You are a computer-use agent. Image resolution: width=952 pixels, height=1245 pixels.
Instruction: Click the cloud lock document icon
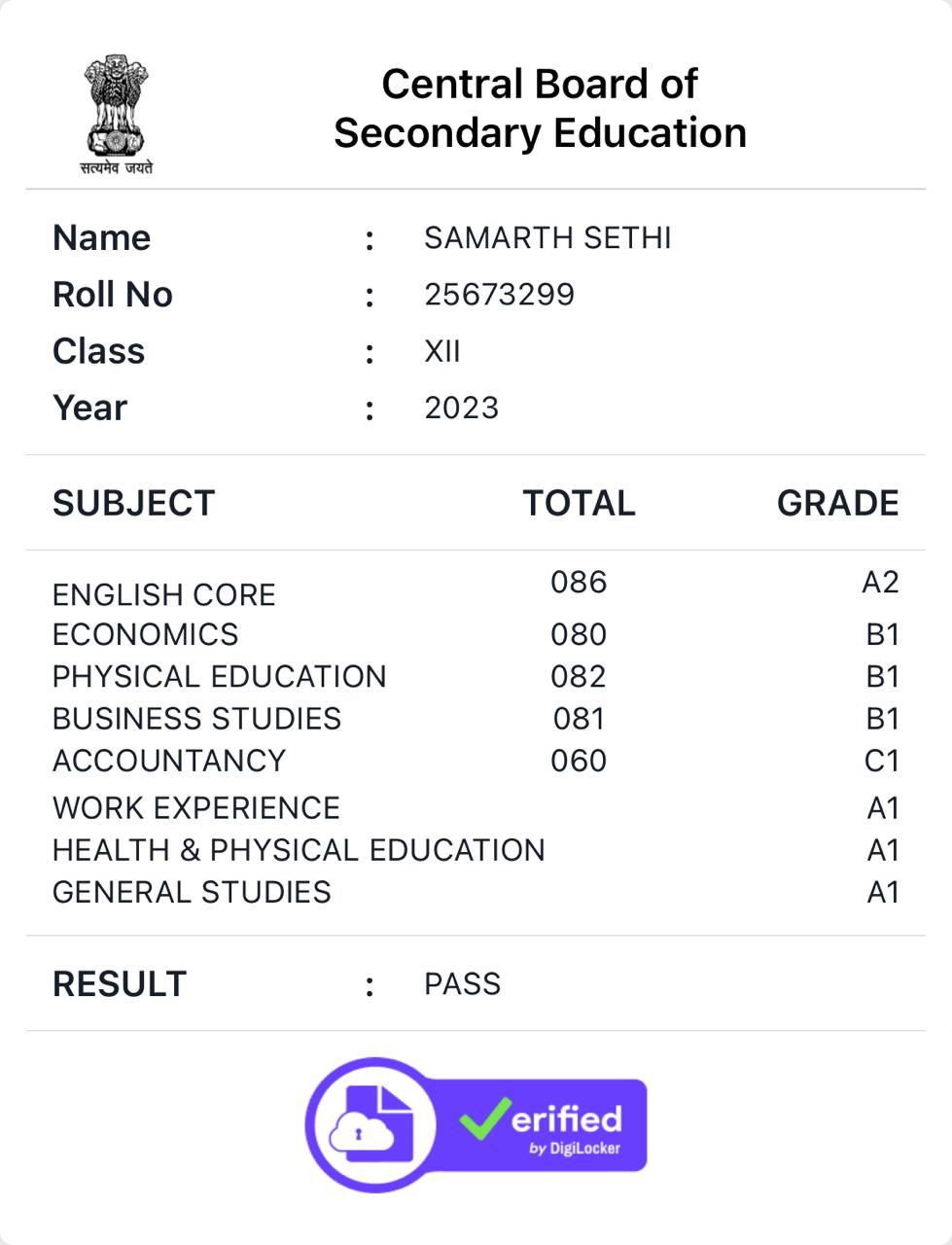371,1125
